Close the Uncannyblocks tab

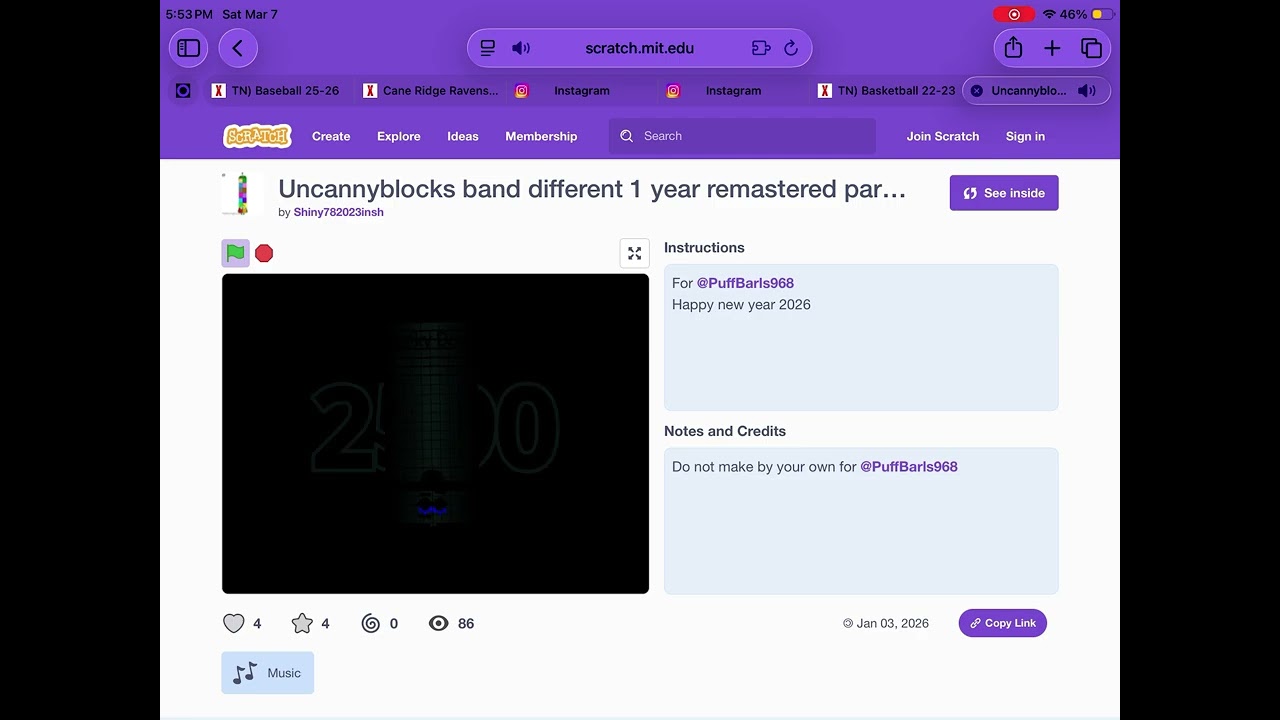coord(977,90)
